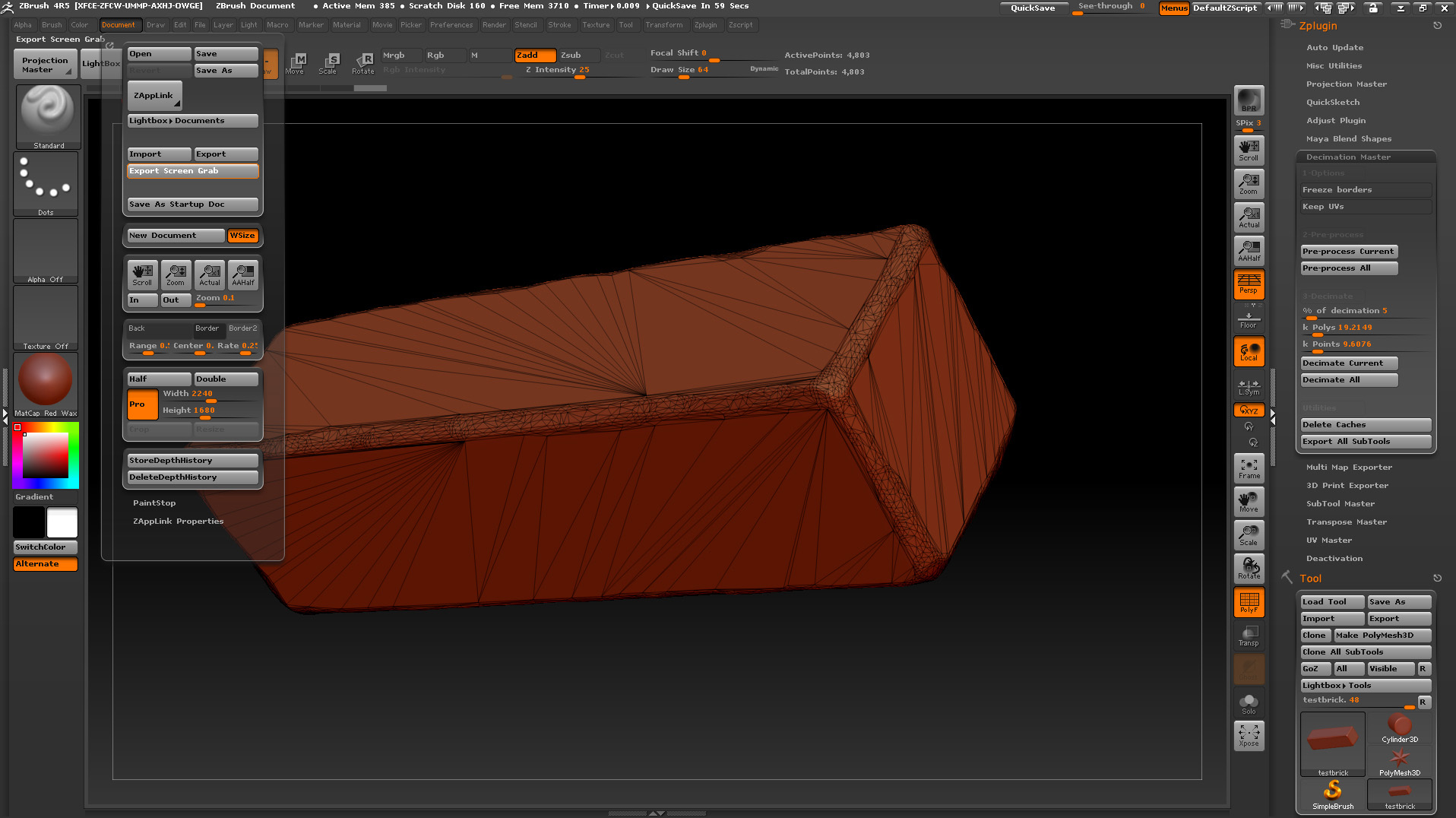Switch to the Transform menu
This screenshot has width=1456, height=818.
click(665, 24)
